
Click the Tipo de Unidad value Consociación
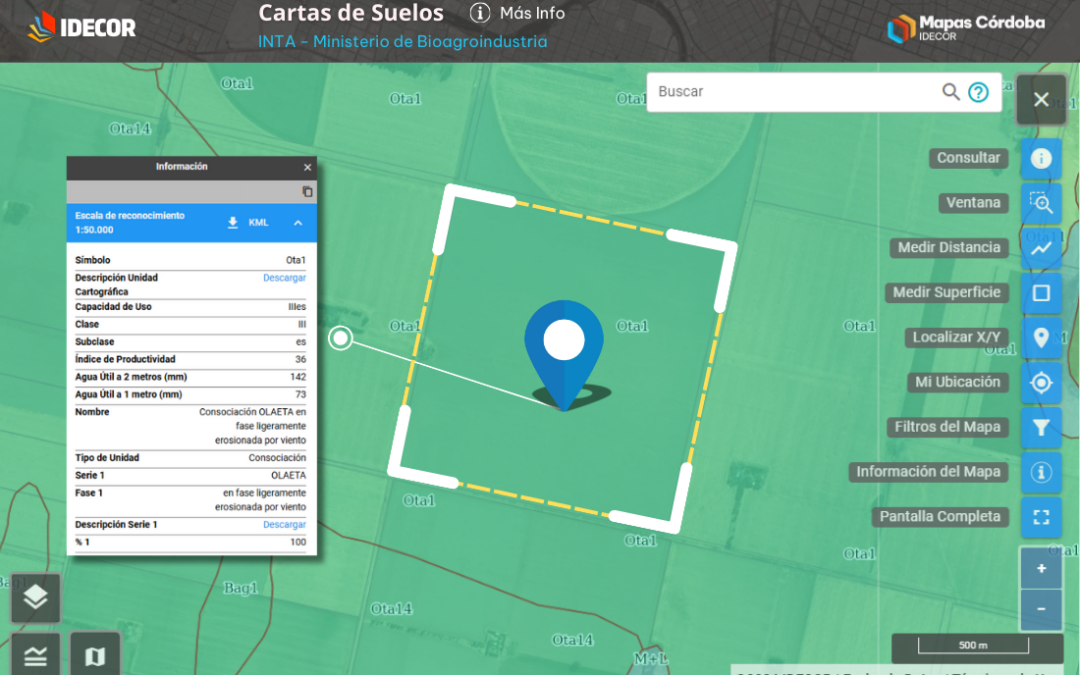click(x=277, y=457)
